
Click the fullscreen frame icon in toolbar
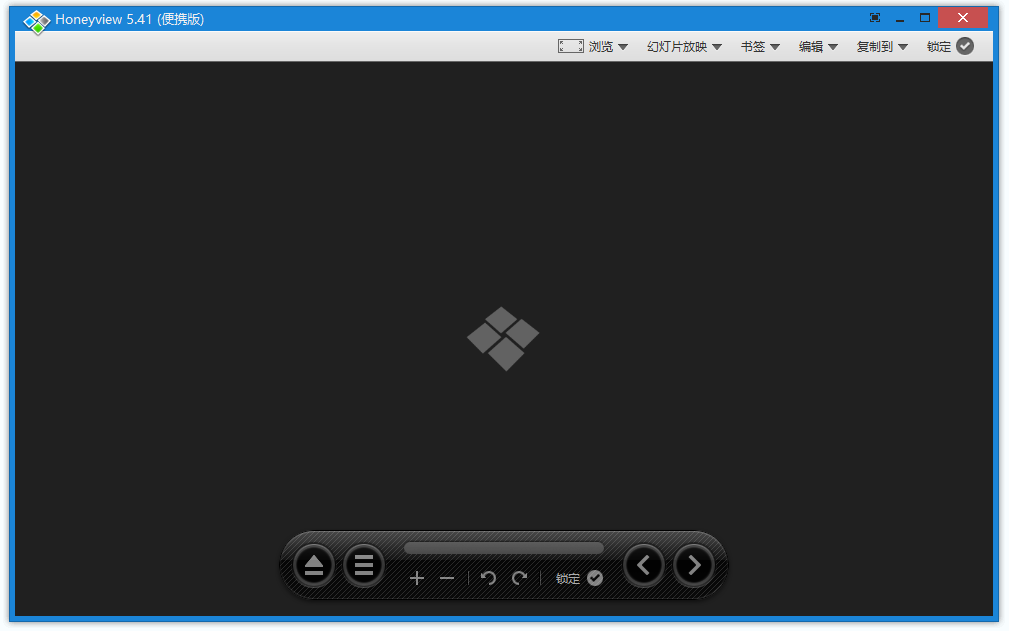[x=571, y=46]
